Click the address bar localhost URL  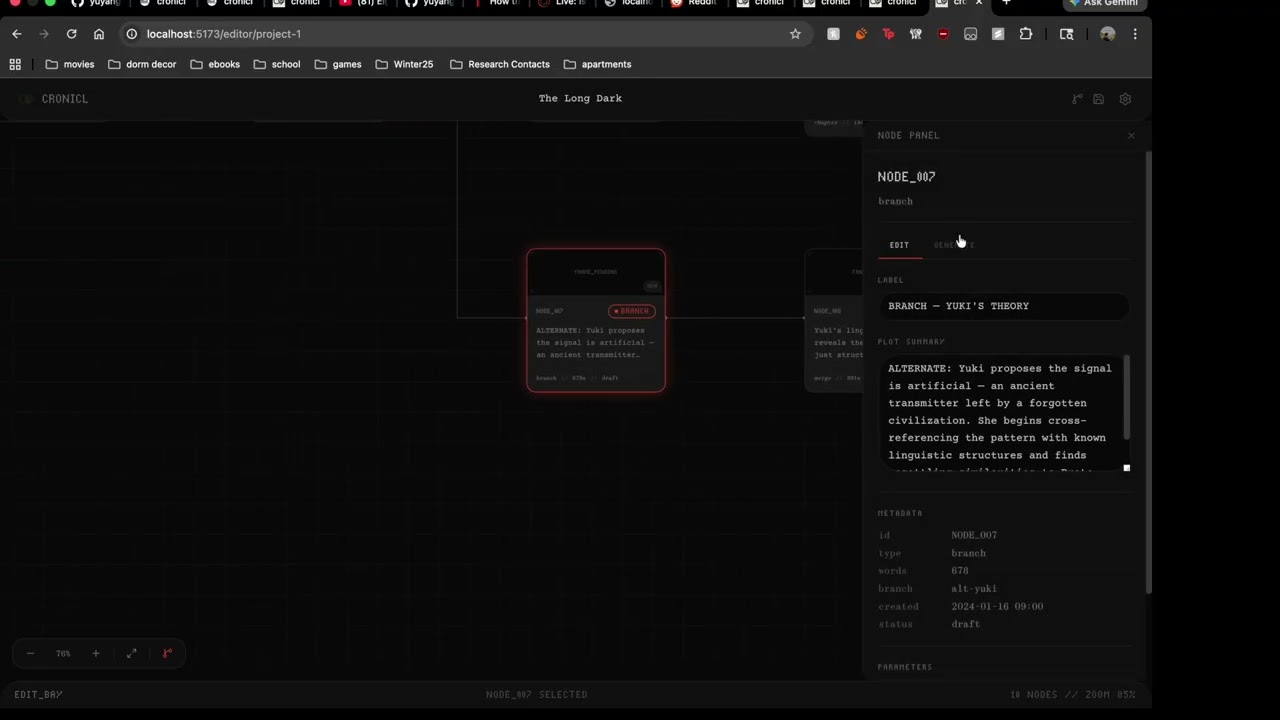tap(223, 34)
